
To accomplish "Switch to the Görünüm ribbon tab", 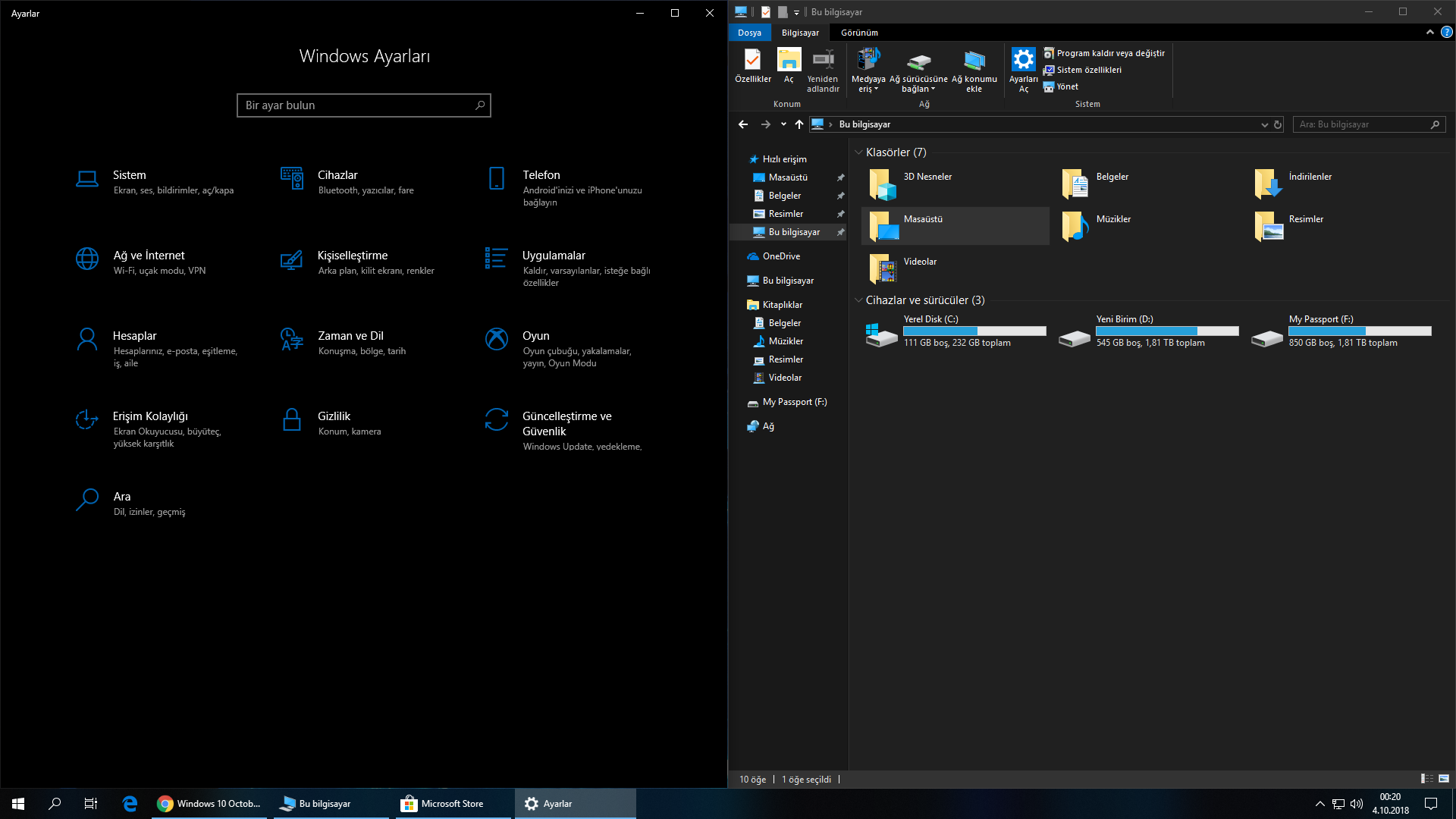I will 859,33.
